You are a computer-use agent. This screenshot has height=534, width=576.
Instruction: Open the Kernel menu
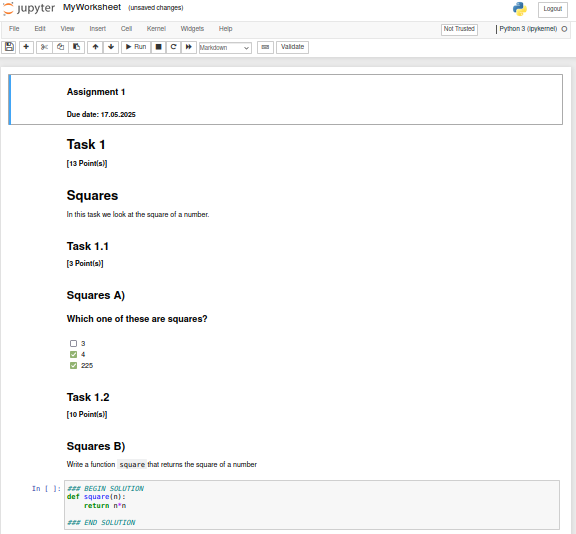click(x=156, y=29)
